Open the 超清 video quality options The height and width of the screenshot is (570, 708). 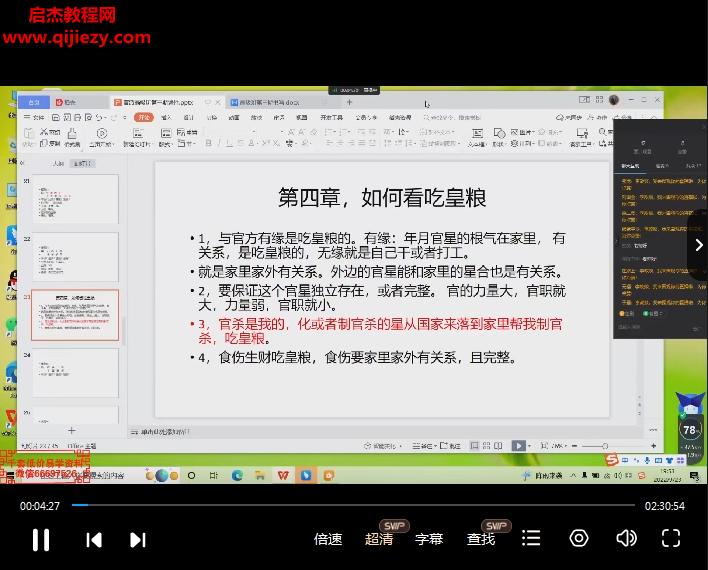click(379, 539)
